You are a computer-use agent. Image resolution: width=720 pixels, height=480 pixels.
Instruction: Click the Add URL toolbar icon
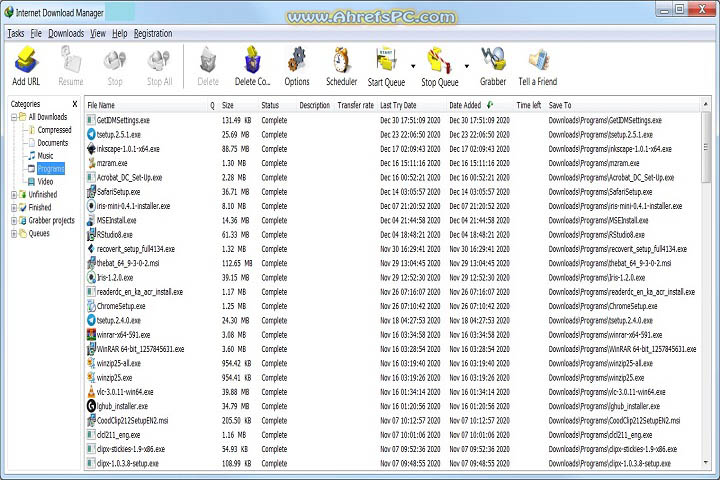tap(26, 60)
